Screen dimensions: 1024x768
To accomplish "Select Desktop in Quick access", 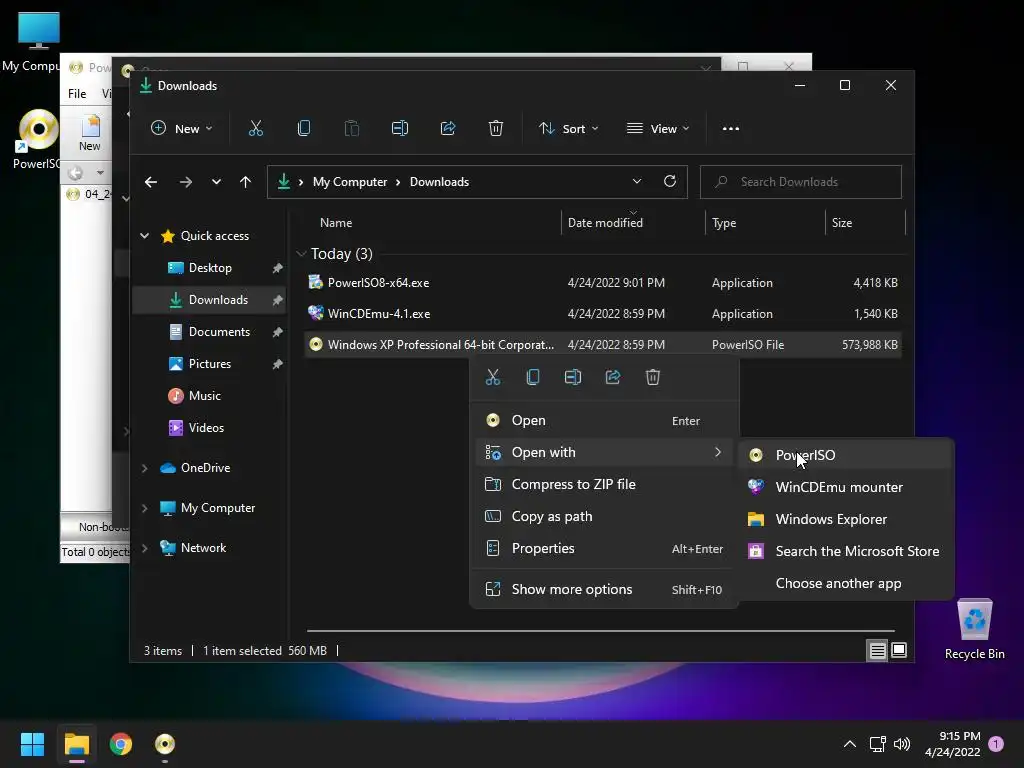I will click(x=209, y=268).
